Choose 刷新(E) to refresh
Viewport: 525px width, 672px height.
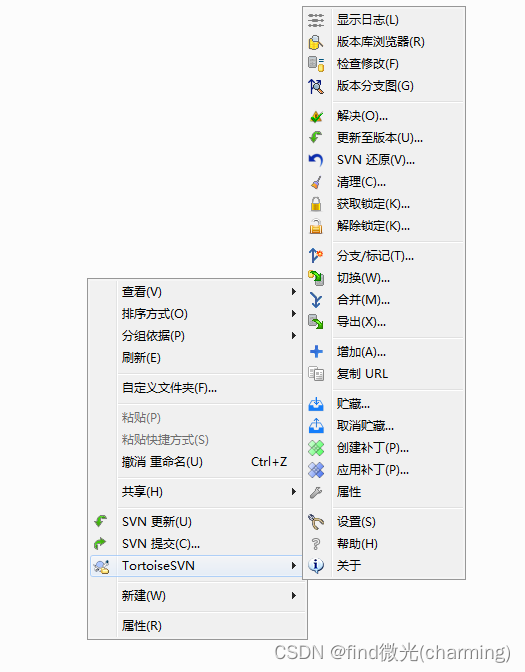[x=195, y=358]
